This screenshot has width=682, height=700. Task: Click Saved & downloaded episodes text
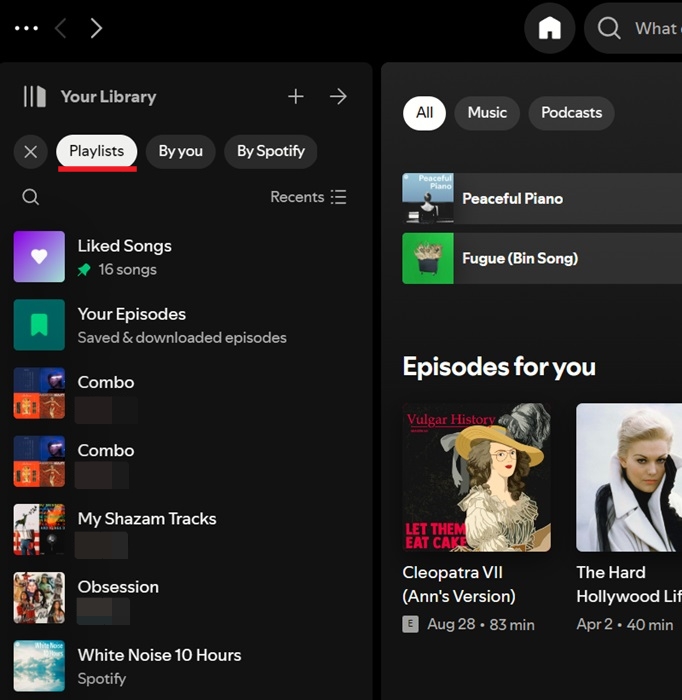[x=182, y=338]
